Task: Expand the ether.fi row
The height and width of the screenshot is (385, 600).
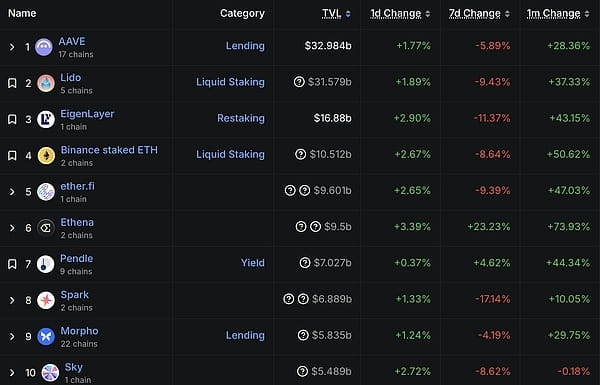Action: (12, 191)
